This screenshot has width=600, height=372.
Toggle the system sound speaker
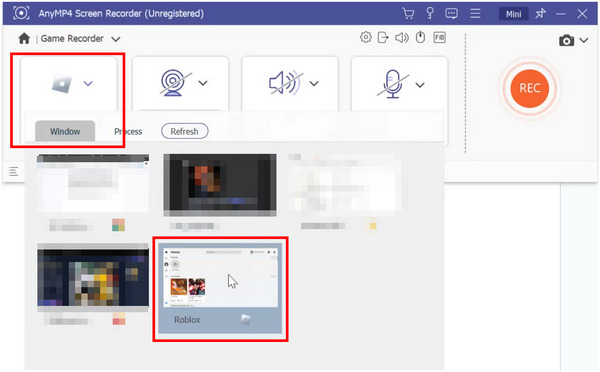point(285,83)
